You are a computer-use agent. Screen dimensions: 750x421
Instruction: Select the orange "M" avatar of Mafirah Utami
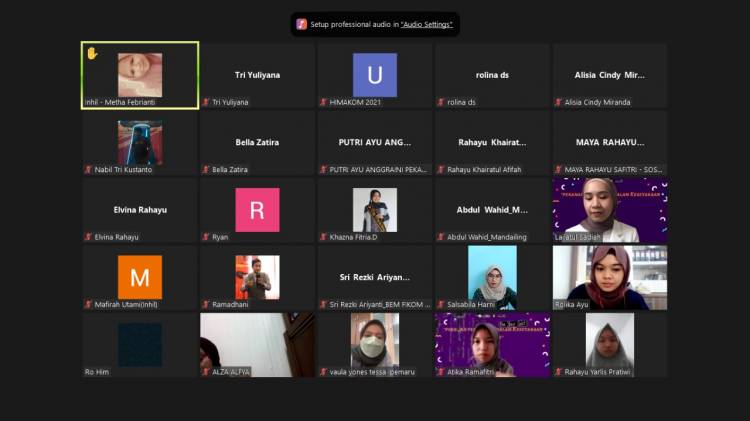[x=139, y=277]
